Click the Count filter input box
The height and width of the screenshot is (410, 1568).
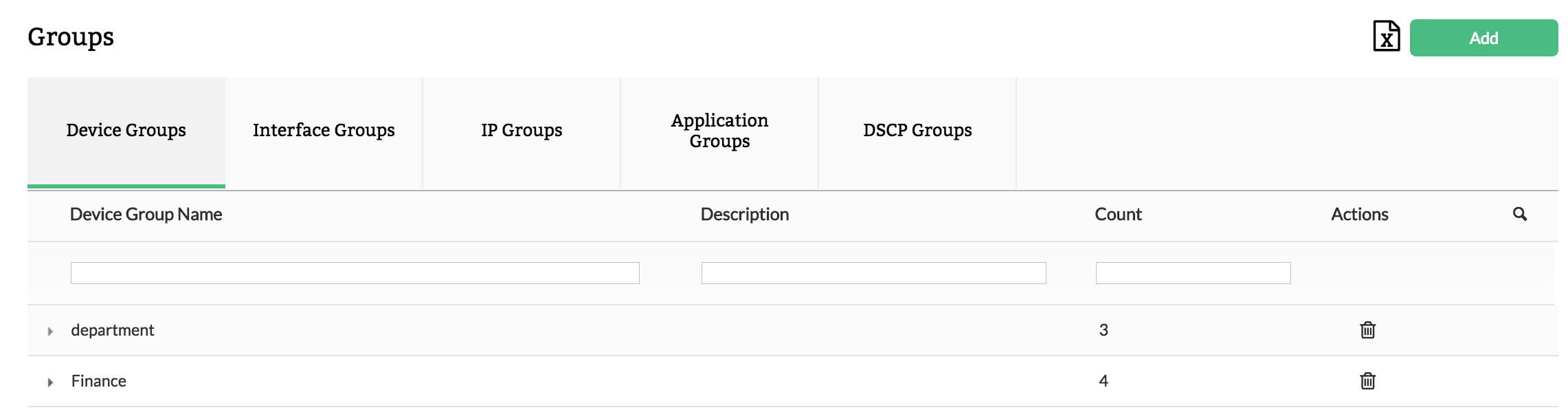[1193, 273]
